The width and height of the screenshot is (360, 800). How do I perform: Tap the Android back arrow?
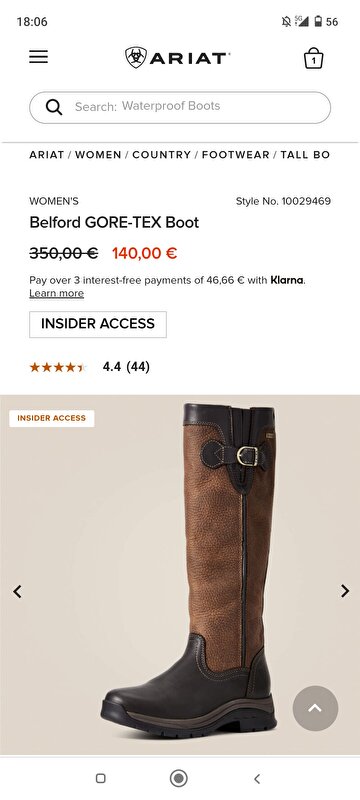pyautogui.click(x=257, y=779)
